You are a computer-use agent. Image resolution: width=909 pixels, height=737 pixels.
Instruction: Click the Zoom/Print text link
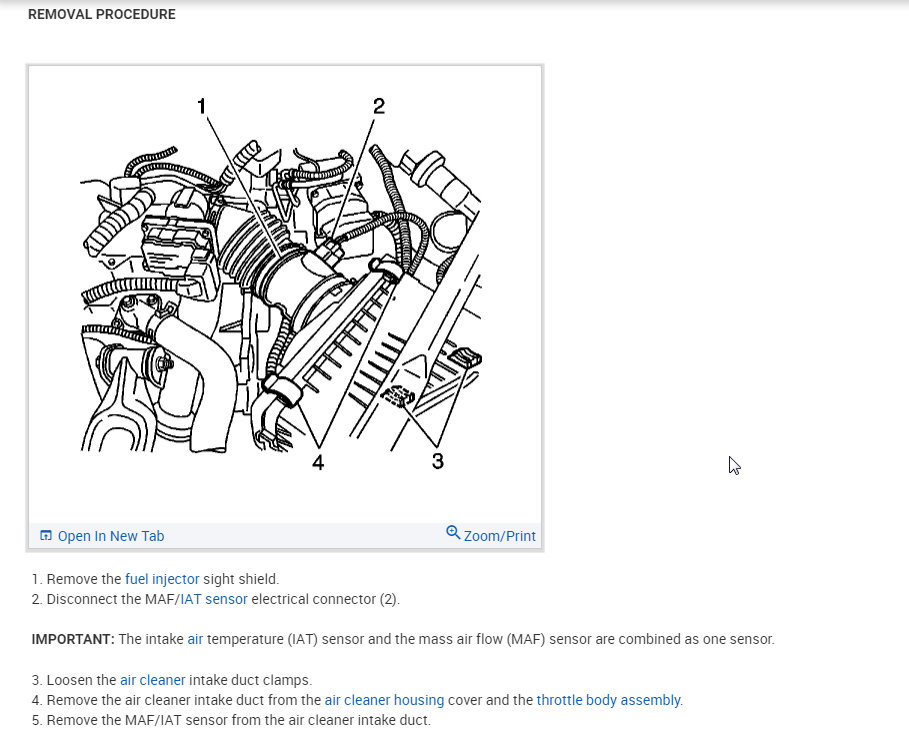500,536
